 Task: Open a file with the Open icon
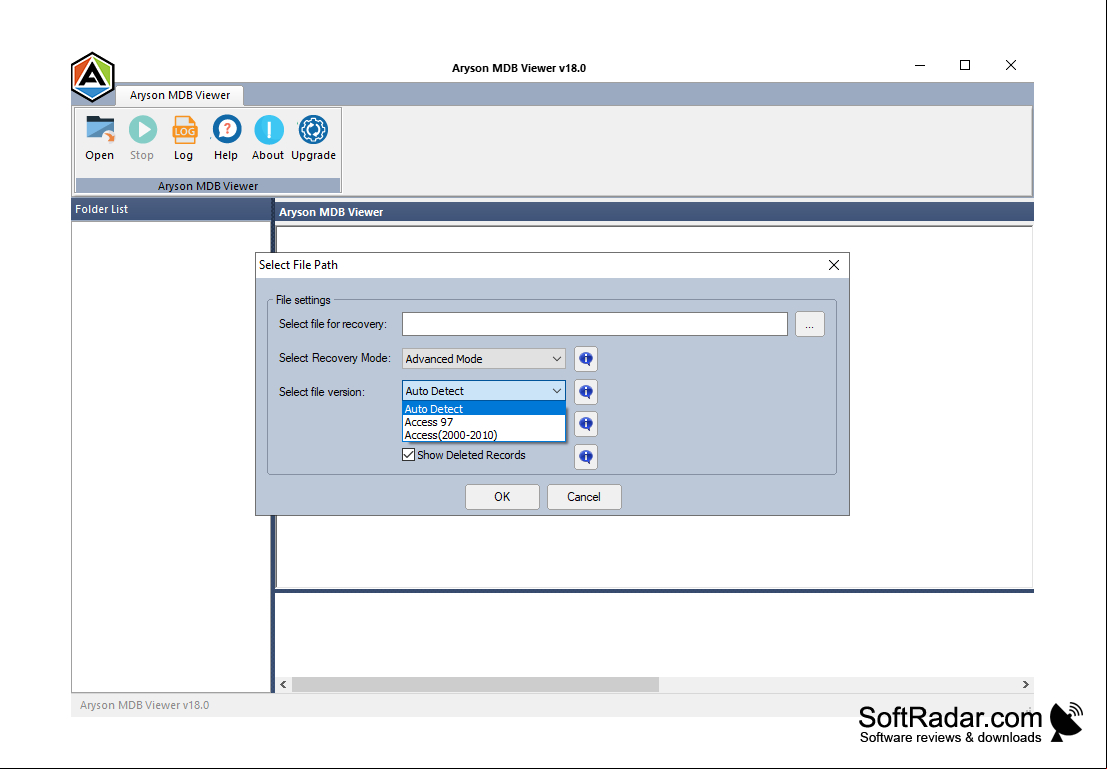tap(100, 138)
